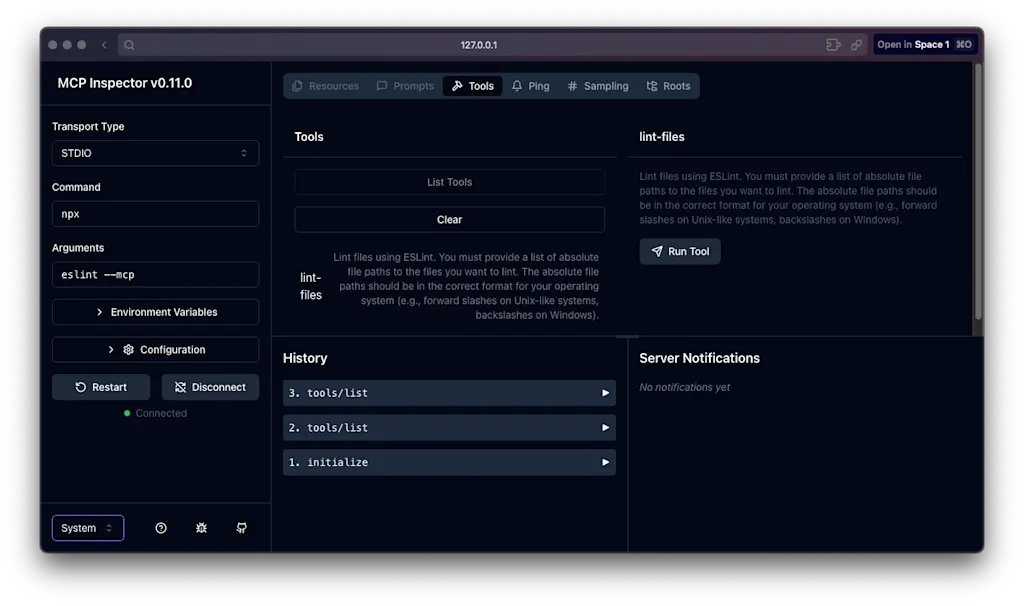Open the Resources tab

[x=325, y=86]
